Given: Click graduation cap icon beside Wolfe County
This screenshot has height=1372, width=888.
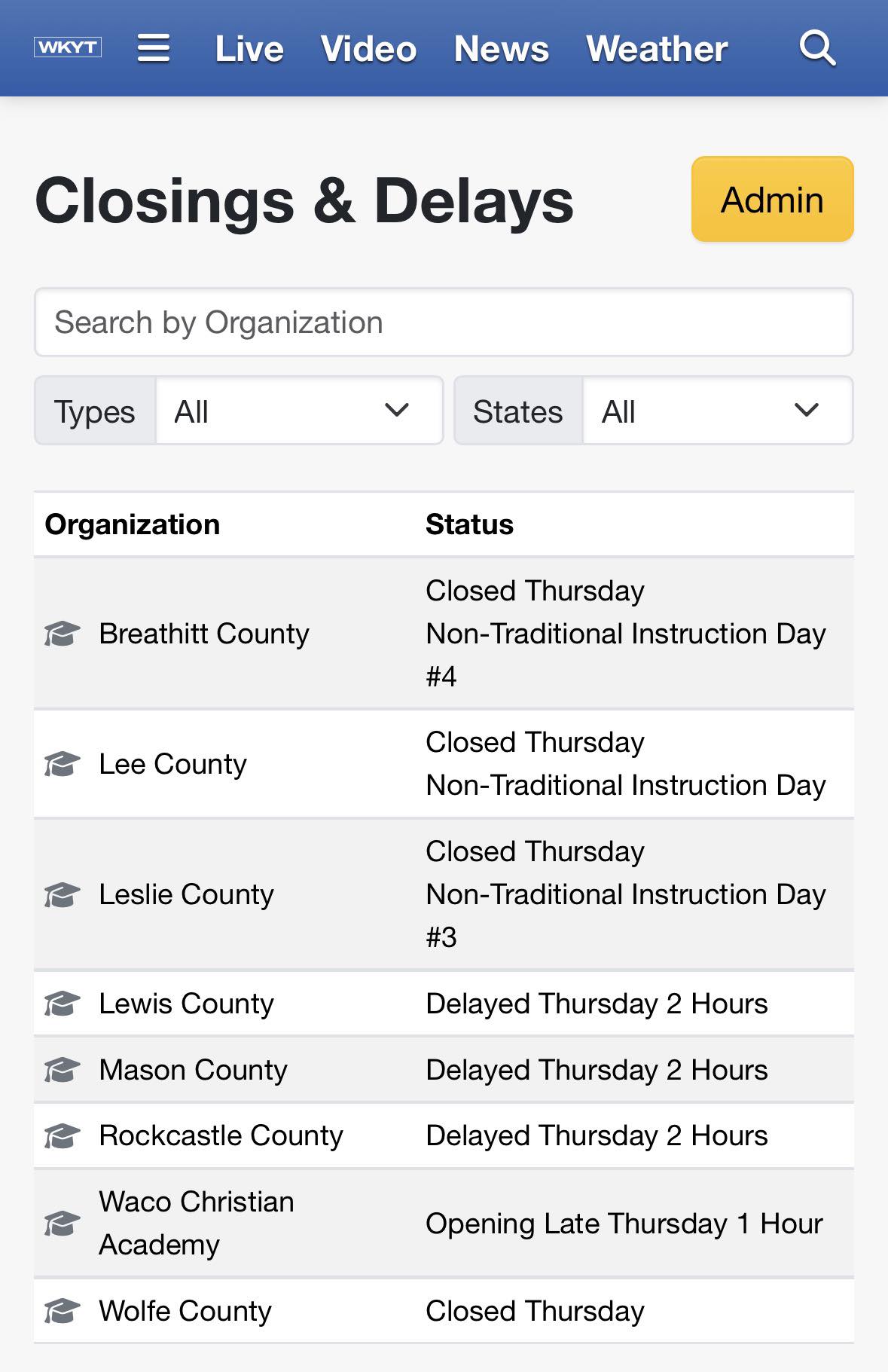Looking at the screenshot, I should [62, 1311].
